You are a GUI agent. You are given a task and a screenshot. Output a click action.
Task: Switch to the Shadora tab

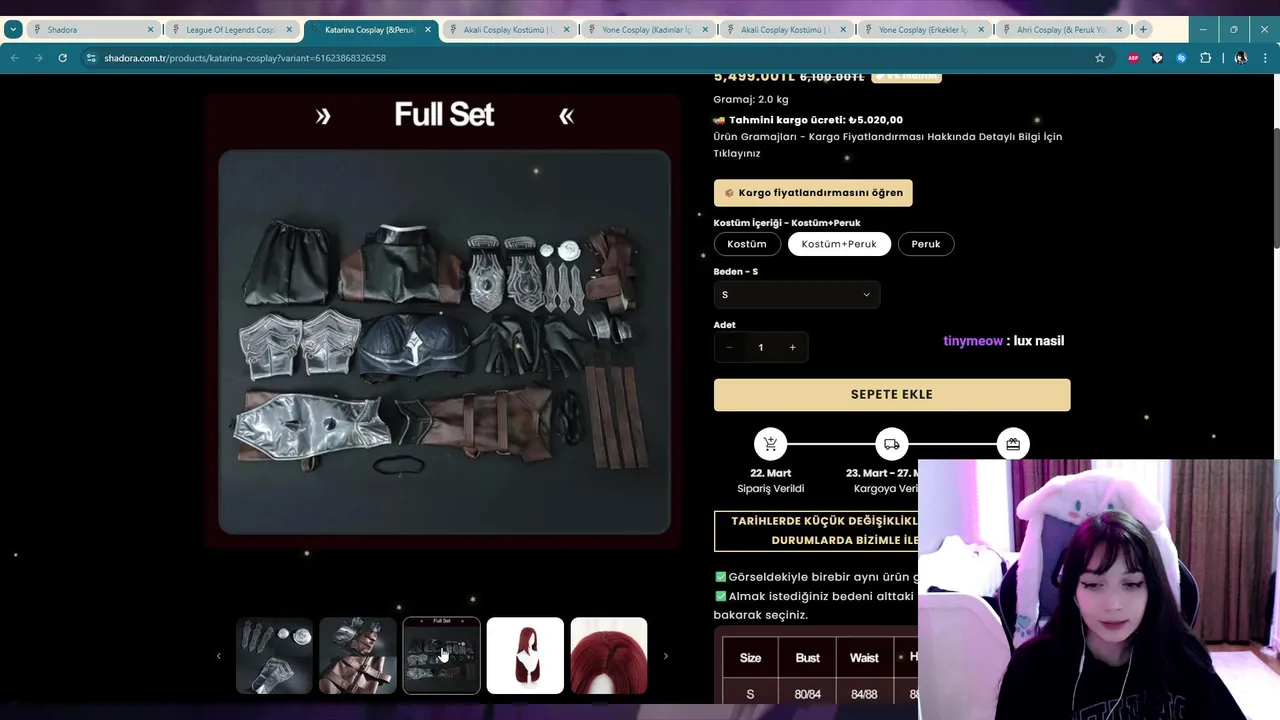(x=92, y=29)
